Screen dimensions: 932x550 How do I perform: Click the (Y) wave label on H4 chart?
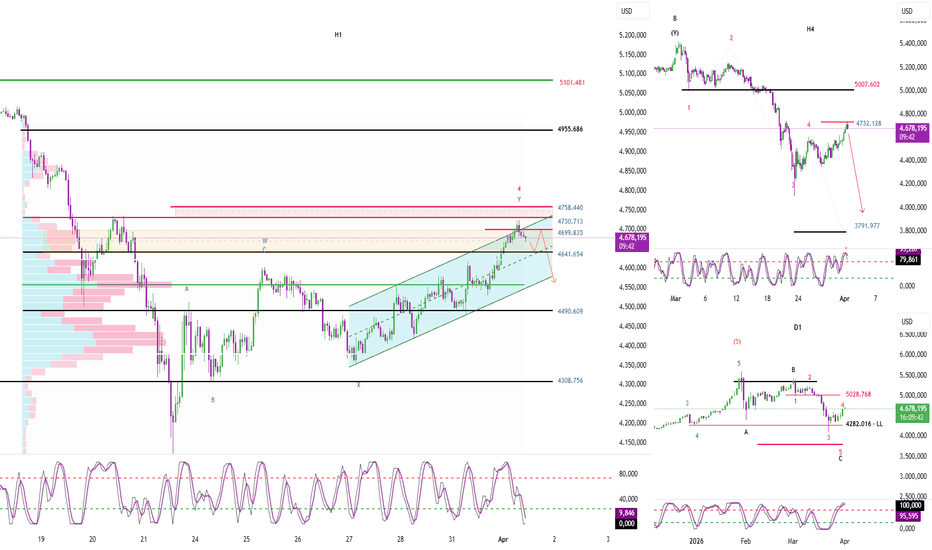(675, 33)
